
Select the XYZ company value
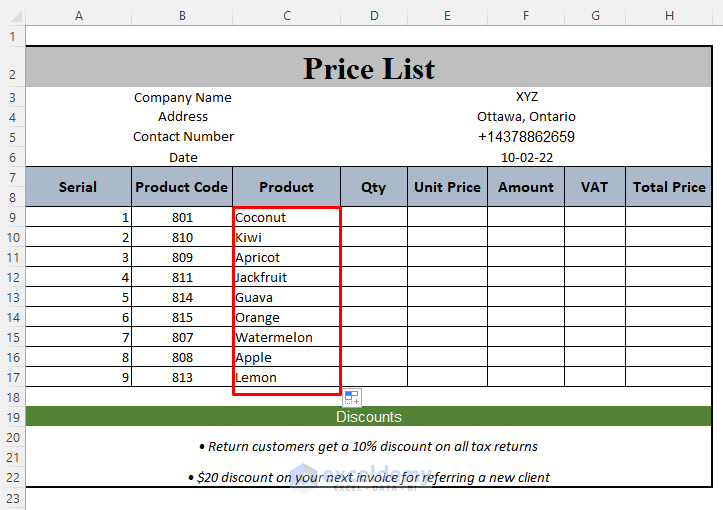[527, 97]
